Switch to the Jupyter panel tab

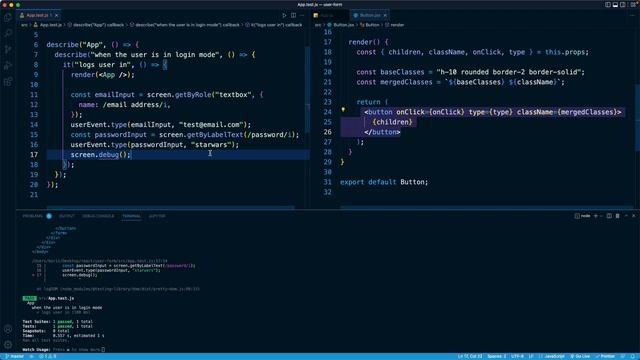[157, 216]
